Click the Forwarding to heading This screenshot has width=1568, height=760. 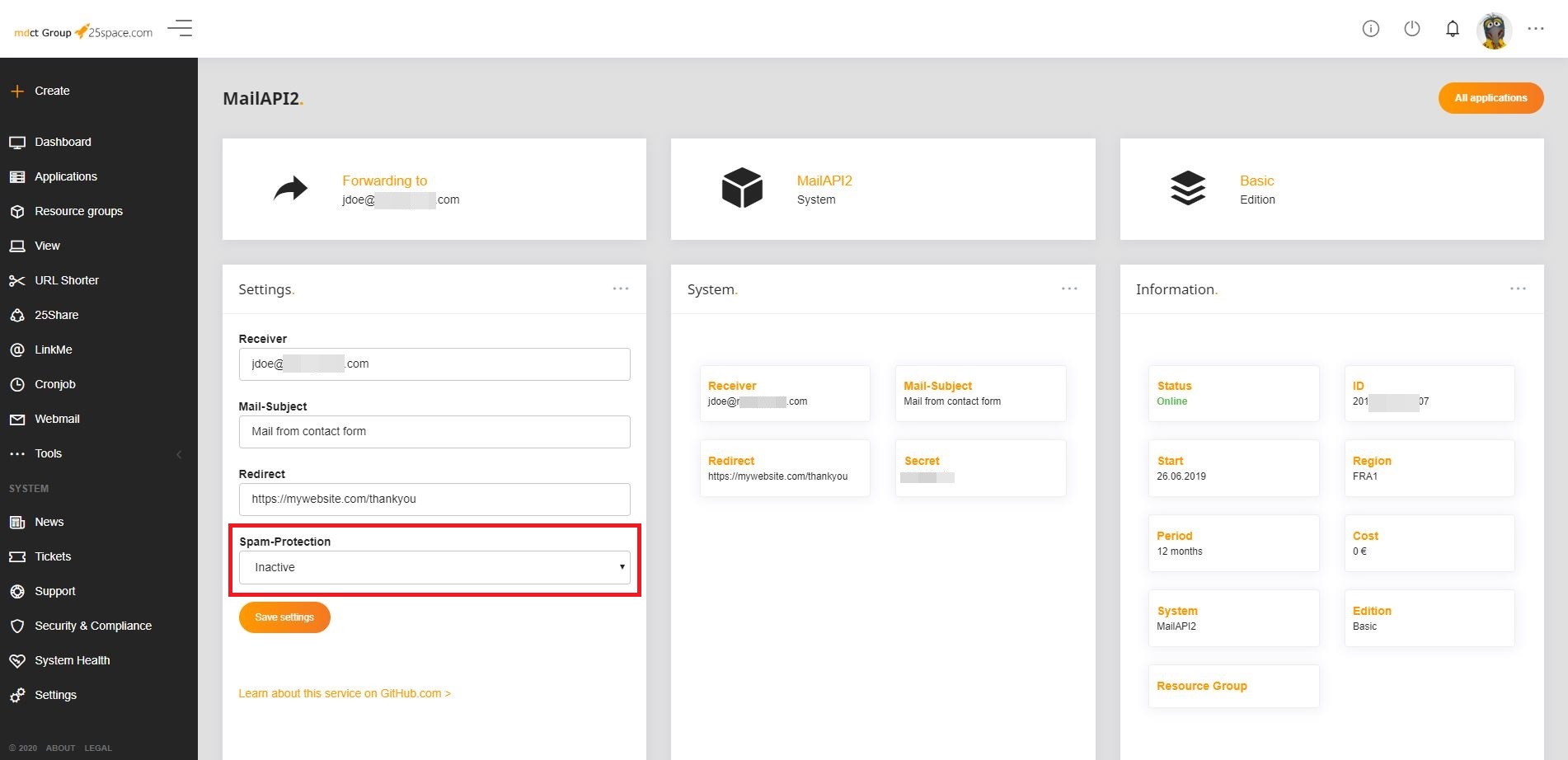[x=384, y=181]
